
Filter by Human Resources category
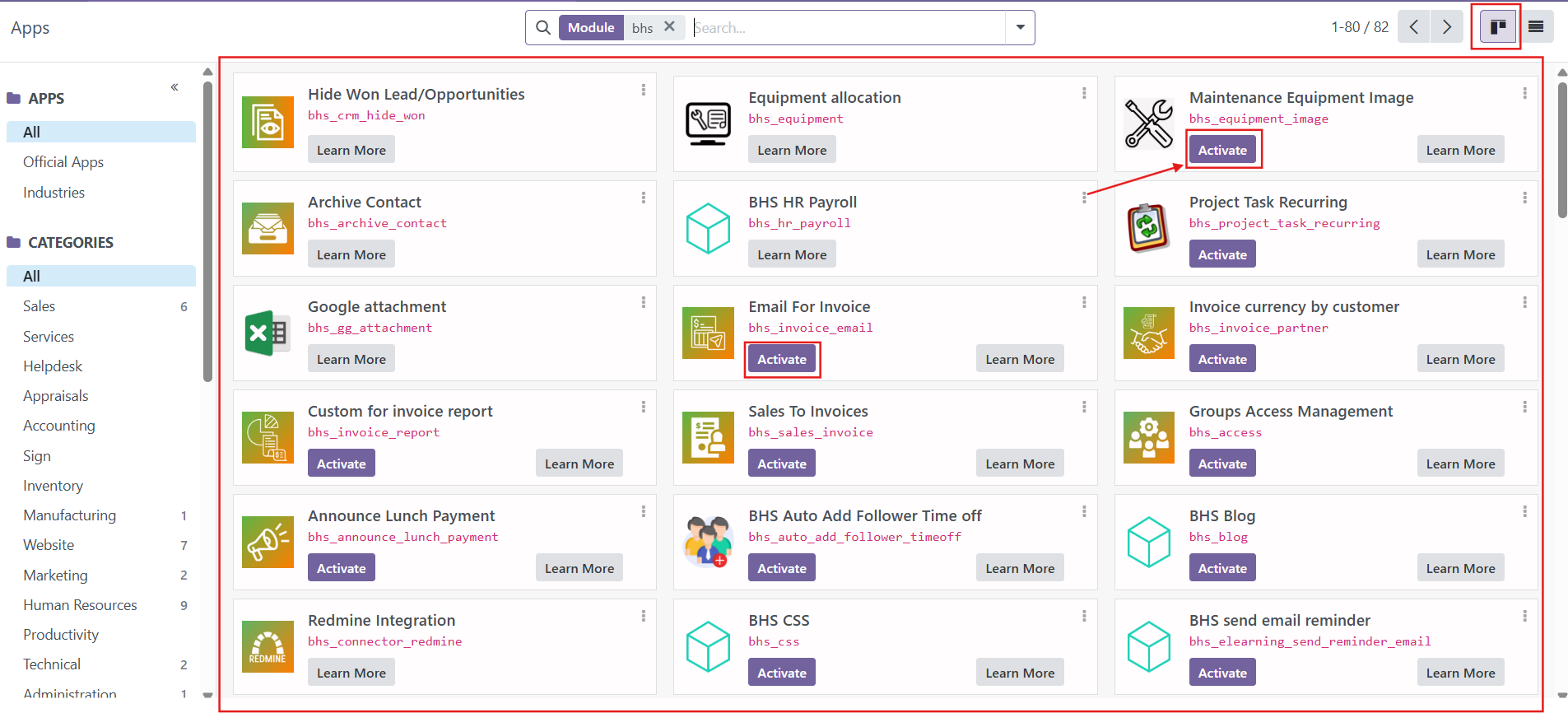coord(80,605)
